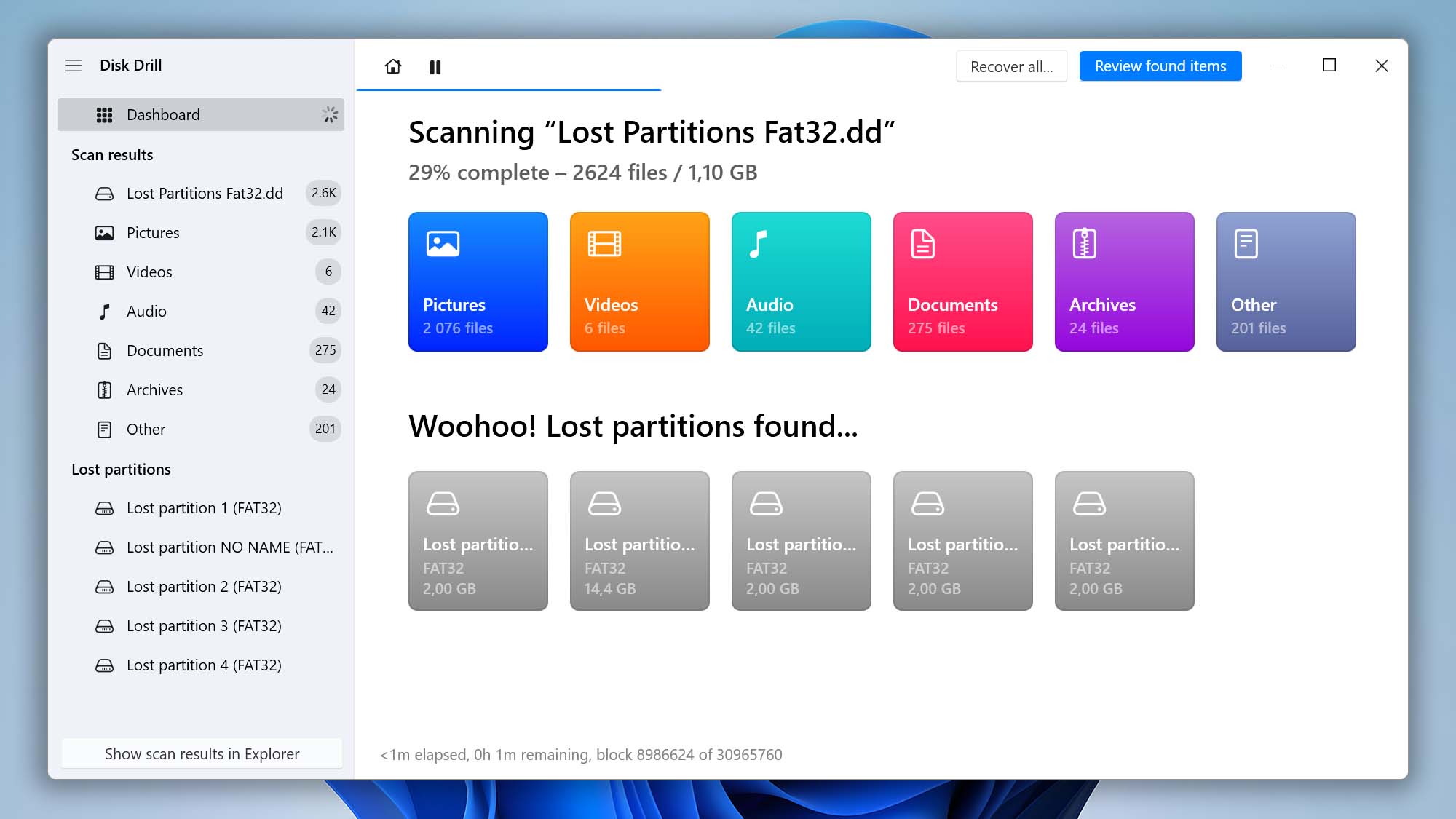The width and height of the screenshot is (1456, 819).
Task: Select Lost partition 4 FAT32 entry
Action: click(x=204, y=664)
